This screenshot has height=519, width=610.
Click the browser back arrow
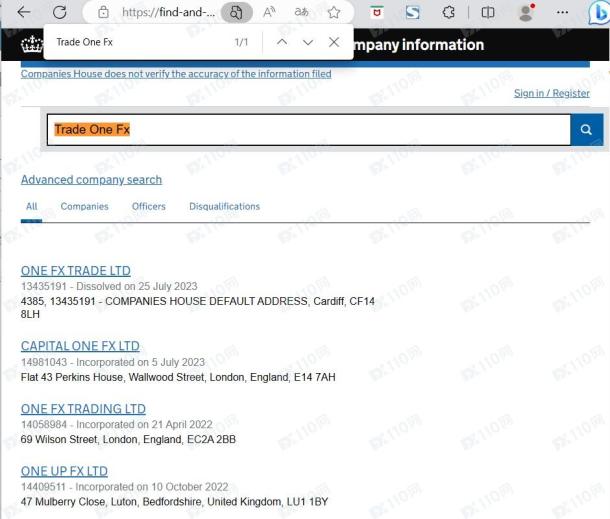click(24, 12)
